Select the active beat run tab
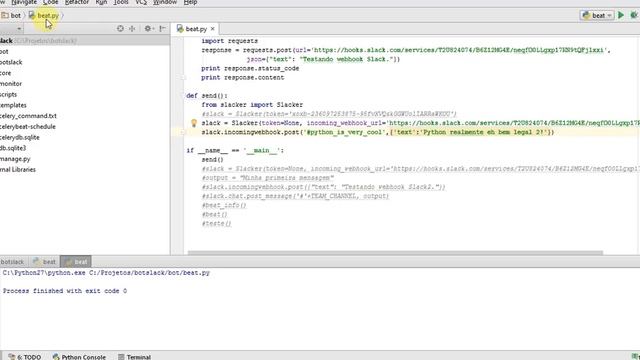 point(76,262)
